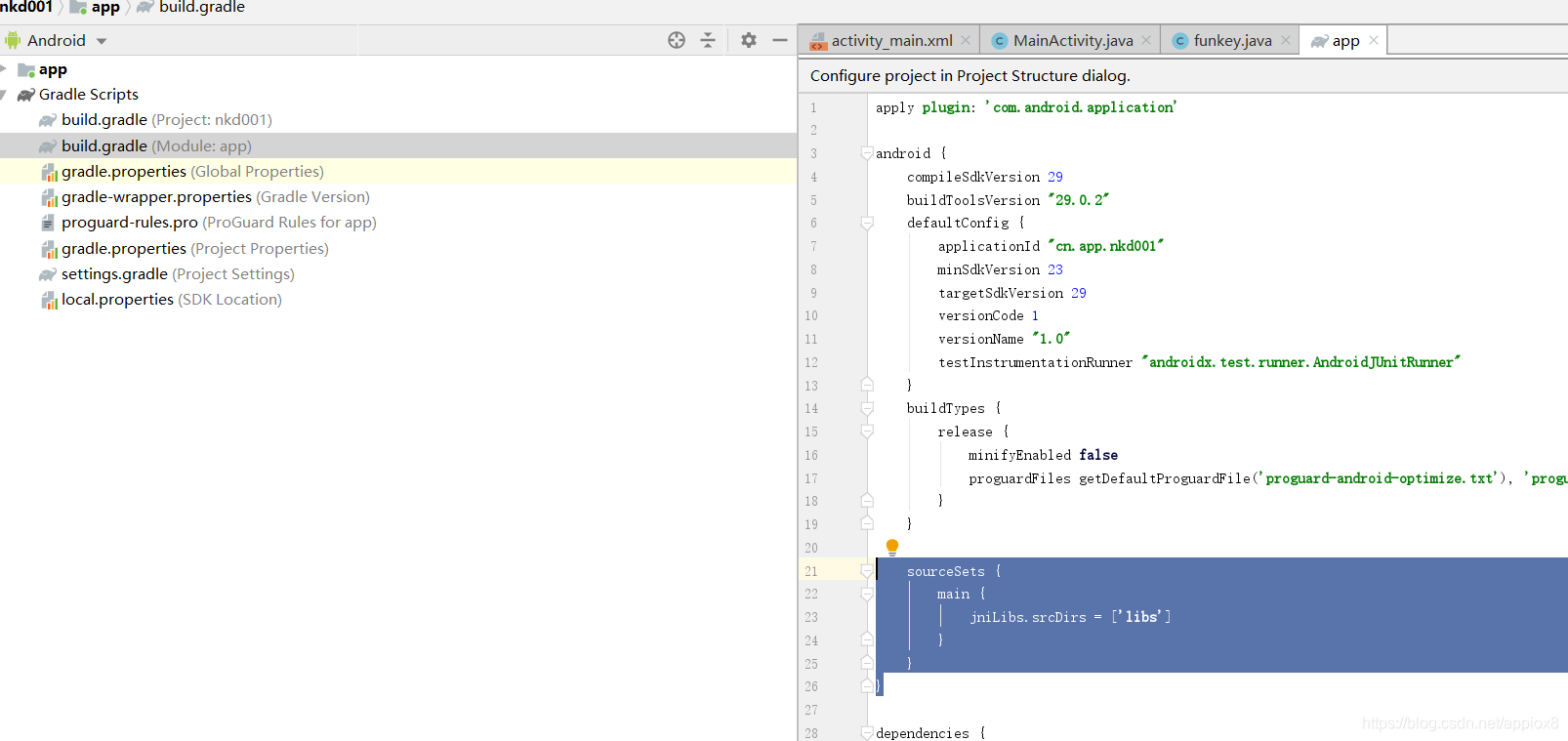Image resolution: width=1568 pixels, height=741 pixels.
Task: Collapse the Gradle Scripts tree node
Action: [4, 95]
